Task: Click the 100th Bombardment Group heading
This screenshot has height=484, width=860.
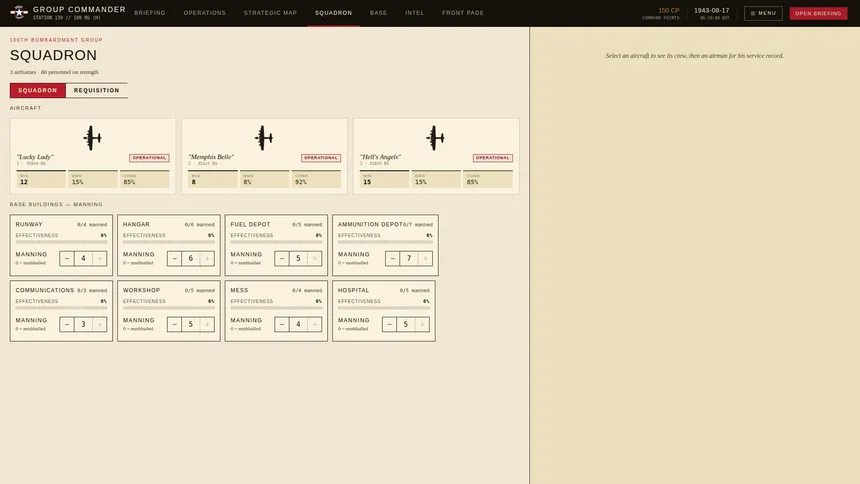Action: point(56,40)
